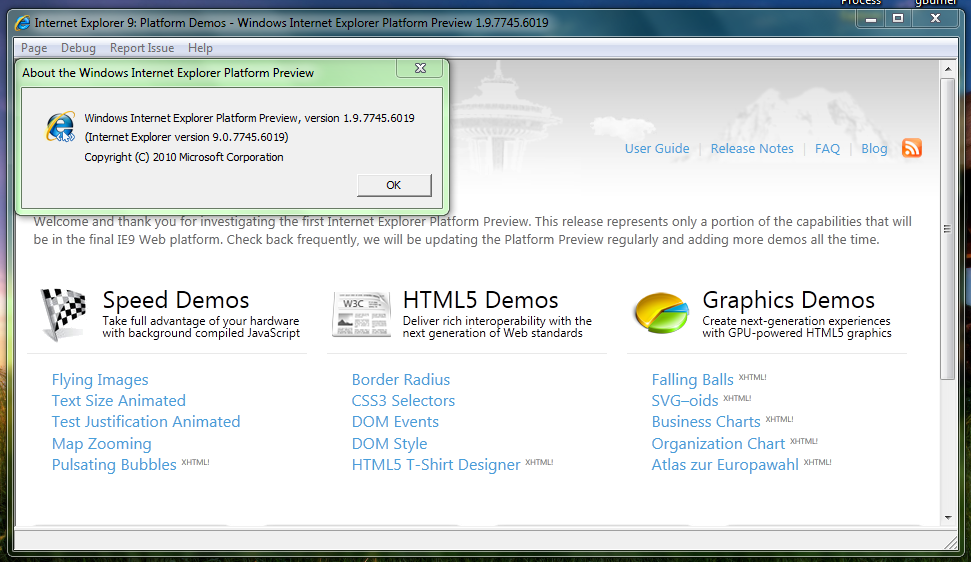The image size is (971, 562).
Task: Open the Release Notes link
Action: click(x=752, y=149)
